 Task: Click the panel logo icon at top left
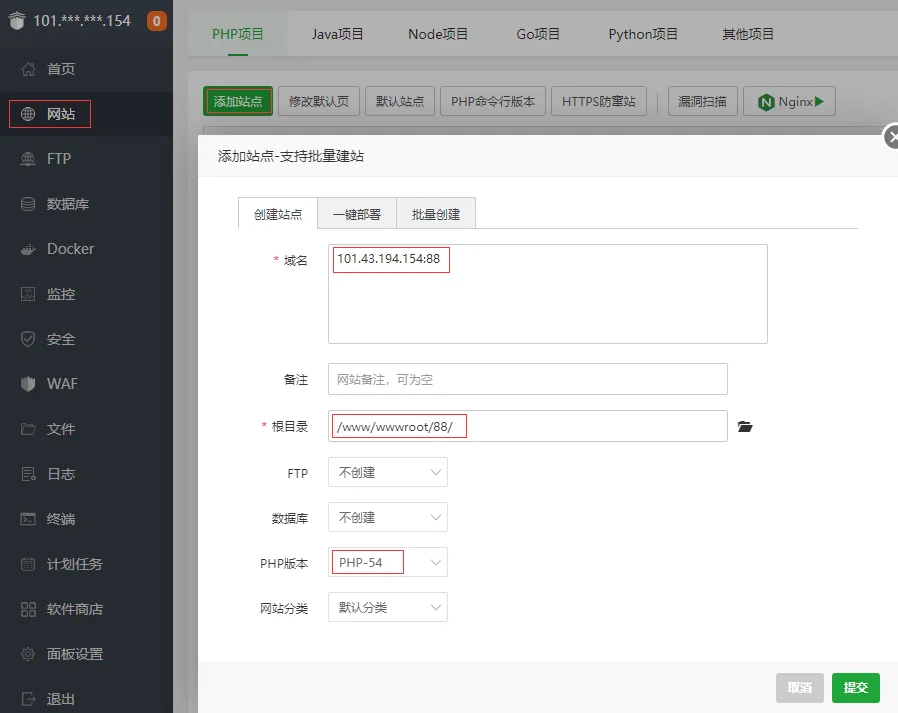tap(17, 21)
